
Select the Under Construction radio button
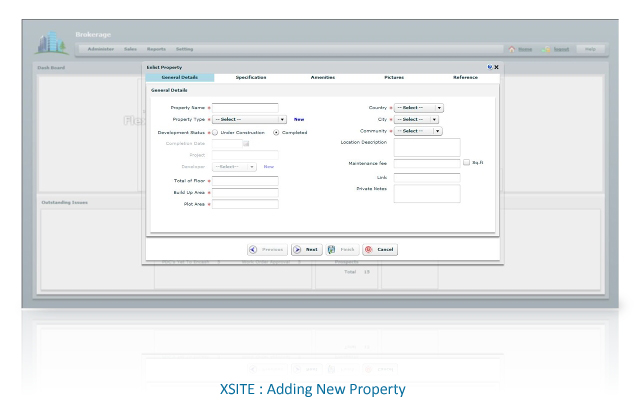(x=215, y=132)
